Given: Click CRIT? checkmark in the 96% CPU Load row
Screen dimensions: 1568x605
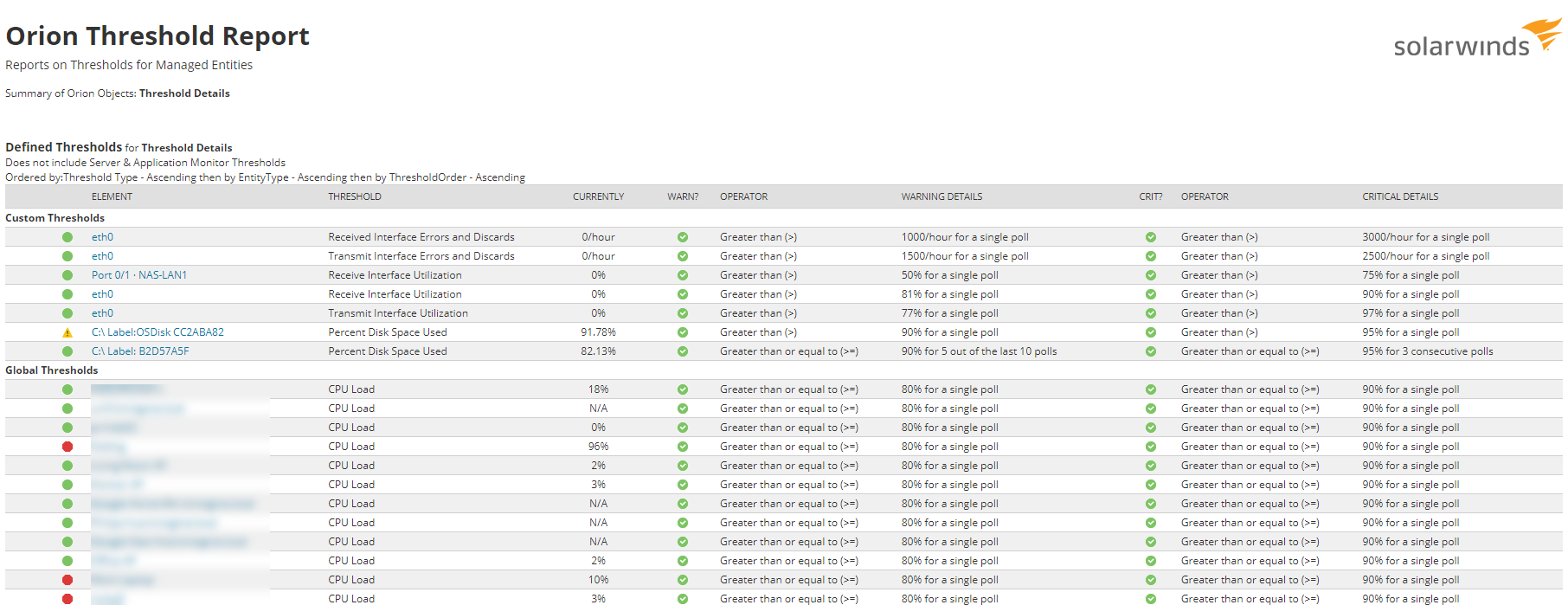Looking at the screenshot, I should pos(1151,447).
